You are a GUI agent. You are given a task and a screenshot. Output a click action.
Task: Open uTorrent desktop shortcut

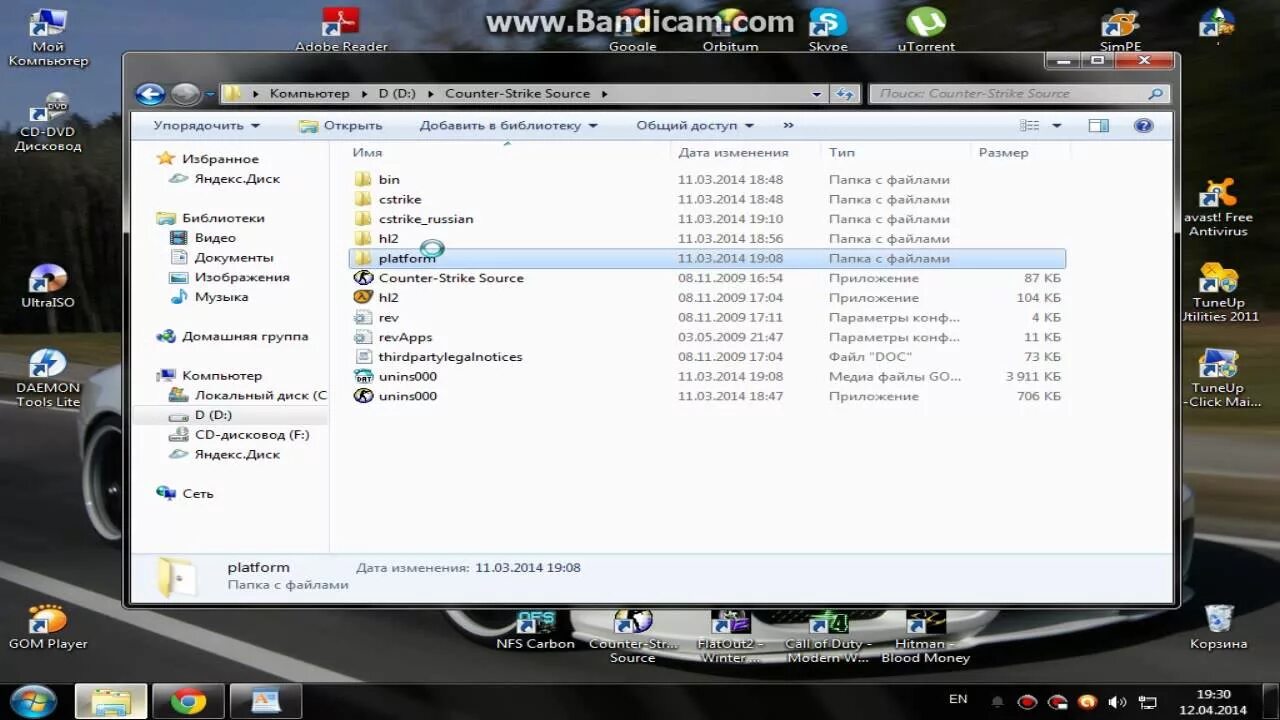[926, 30]
